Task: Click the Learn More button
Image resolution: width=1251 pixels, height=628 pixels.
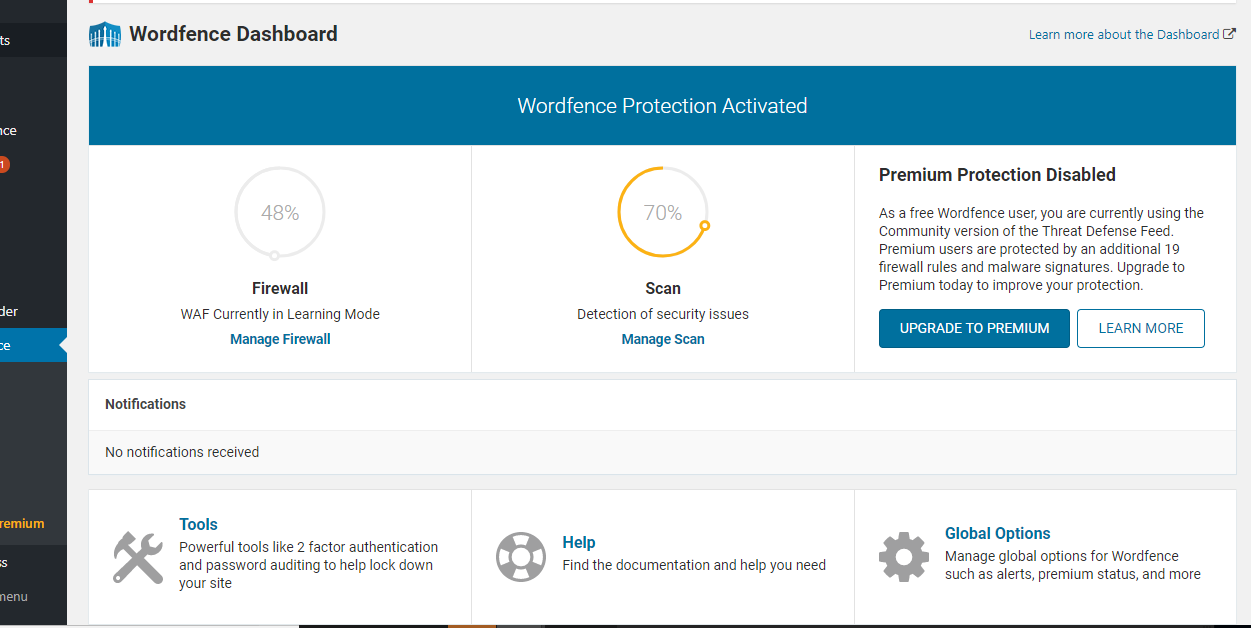Action: pyautogui.click(x=1141, y=328)
